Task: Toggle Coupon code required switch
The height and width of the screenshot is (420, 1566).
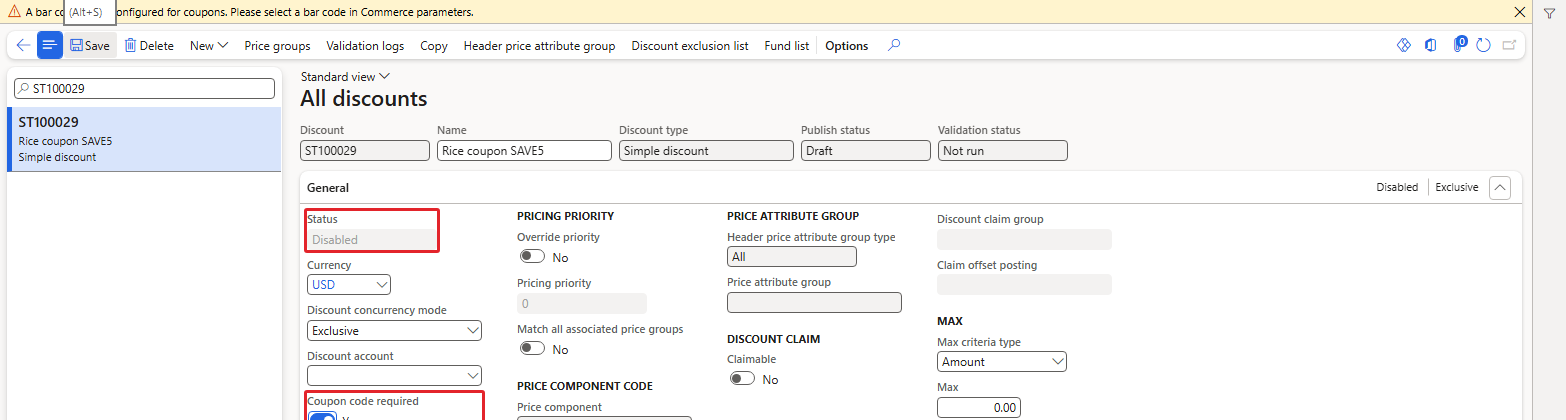Action: point(323,416)
